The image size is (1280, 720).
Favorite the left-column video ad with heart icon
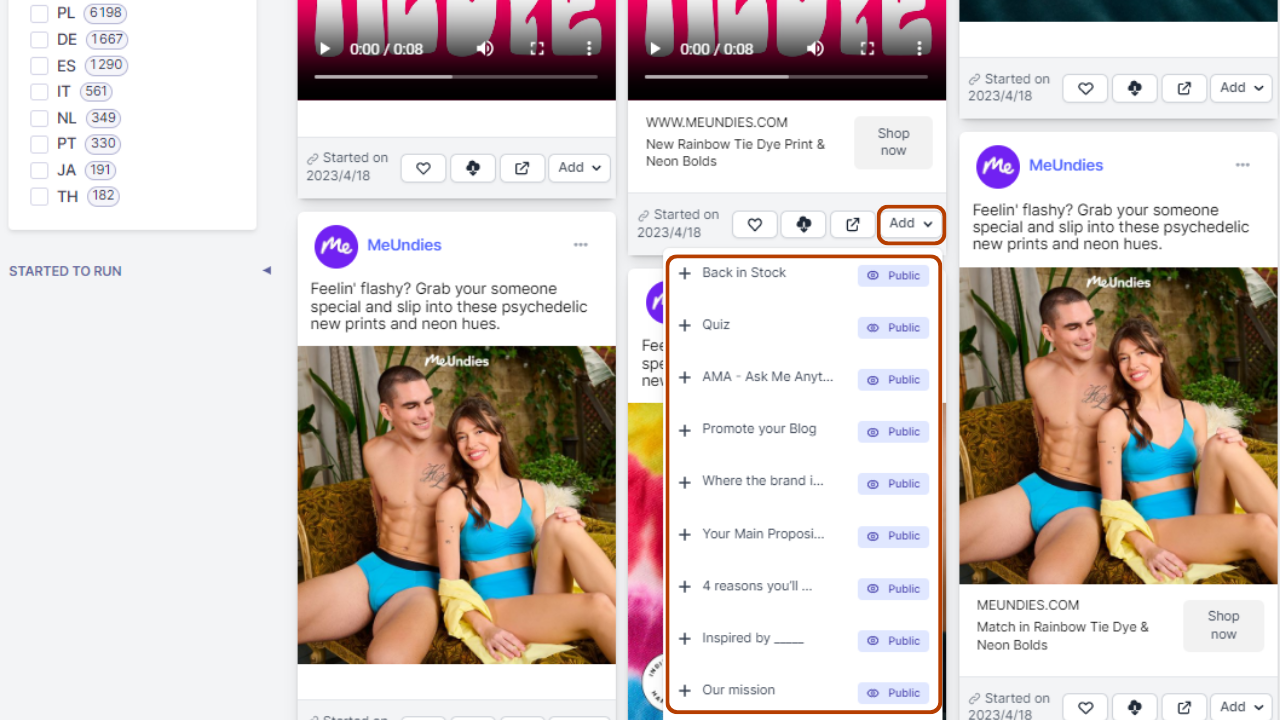423,168
